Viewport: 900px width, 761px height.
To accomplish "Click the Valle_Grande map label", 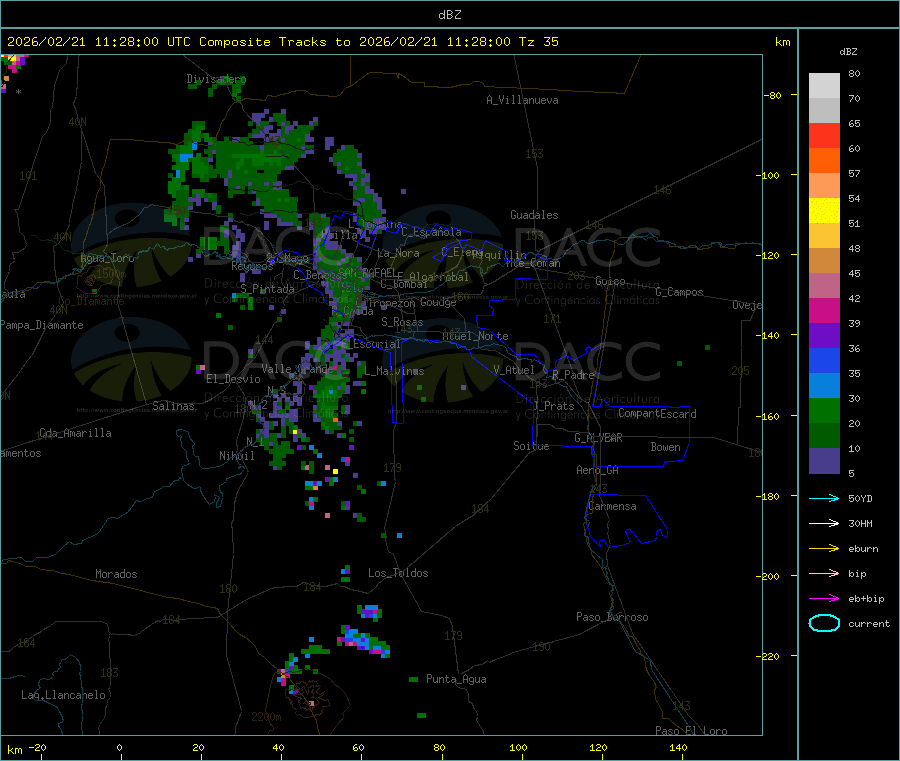I will tap(297, 368).
